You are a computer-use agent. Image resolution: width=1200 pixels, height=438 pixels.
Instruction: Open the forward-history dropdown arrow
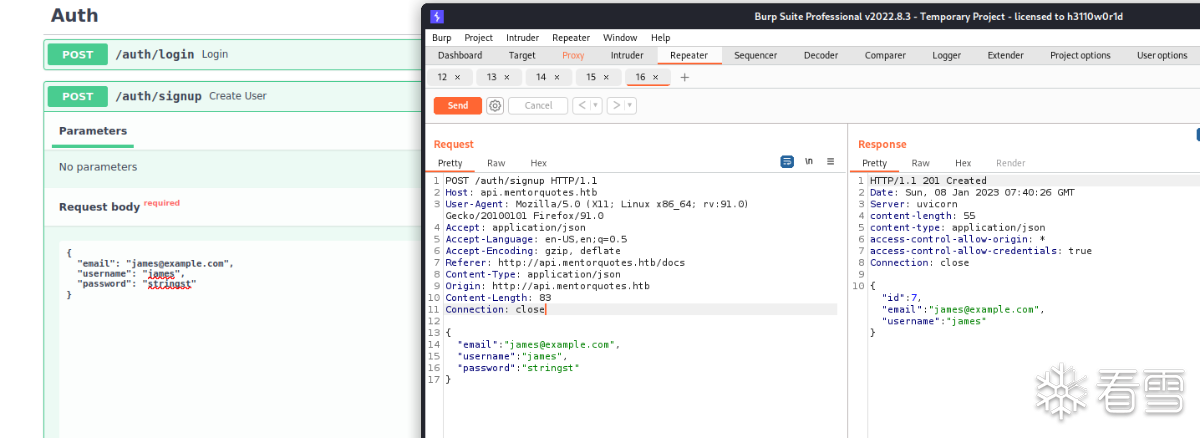point(631,105)
